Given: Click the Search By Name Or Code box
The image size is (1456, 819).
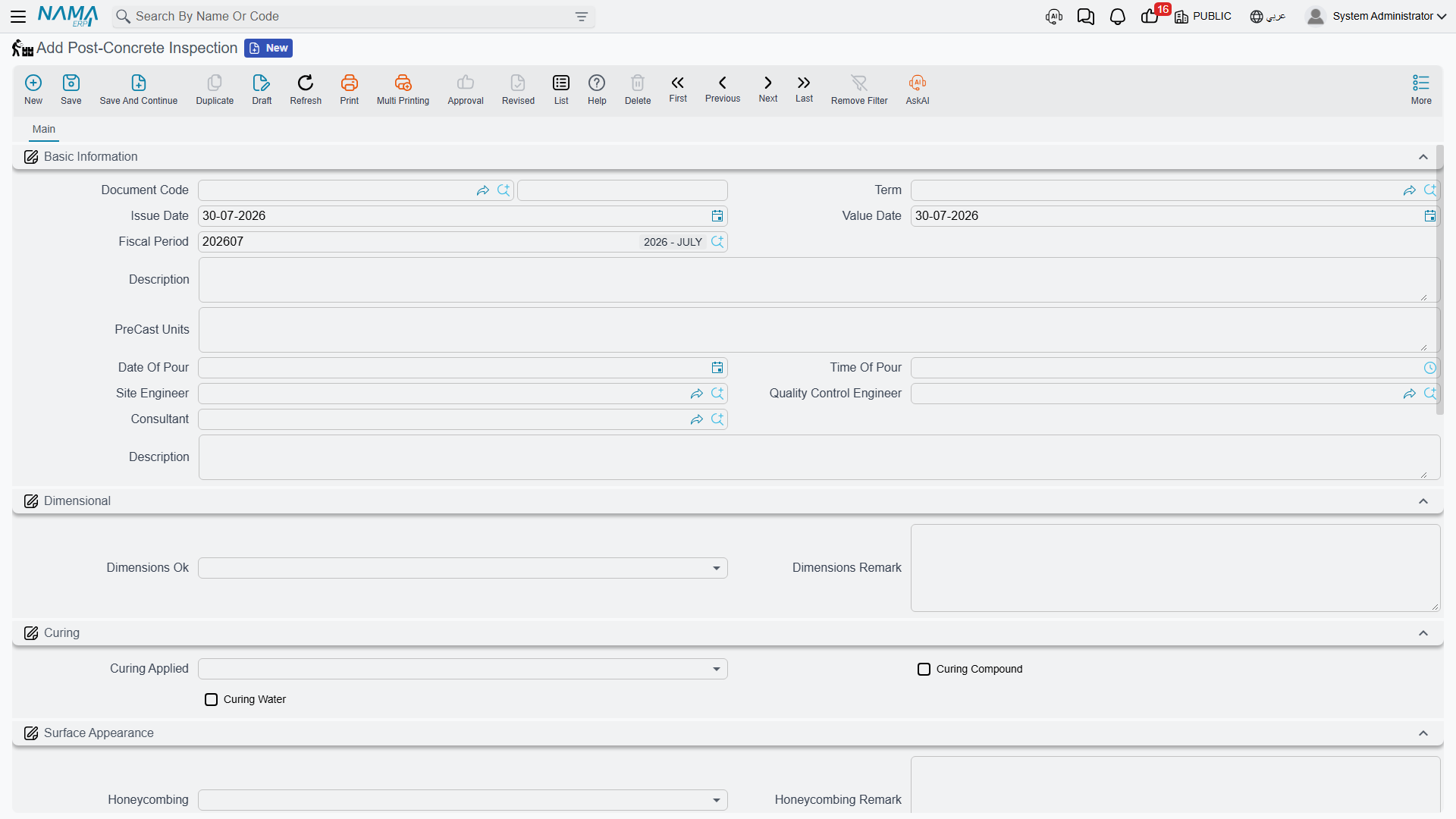Looking at the screenshot, I should (353, 17).
